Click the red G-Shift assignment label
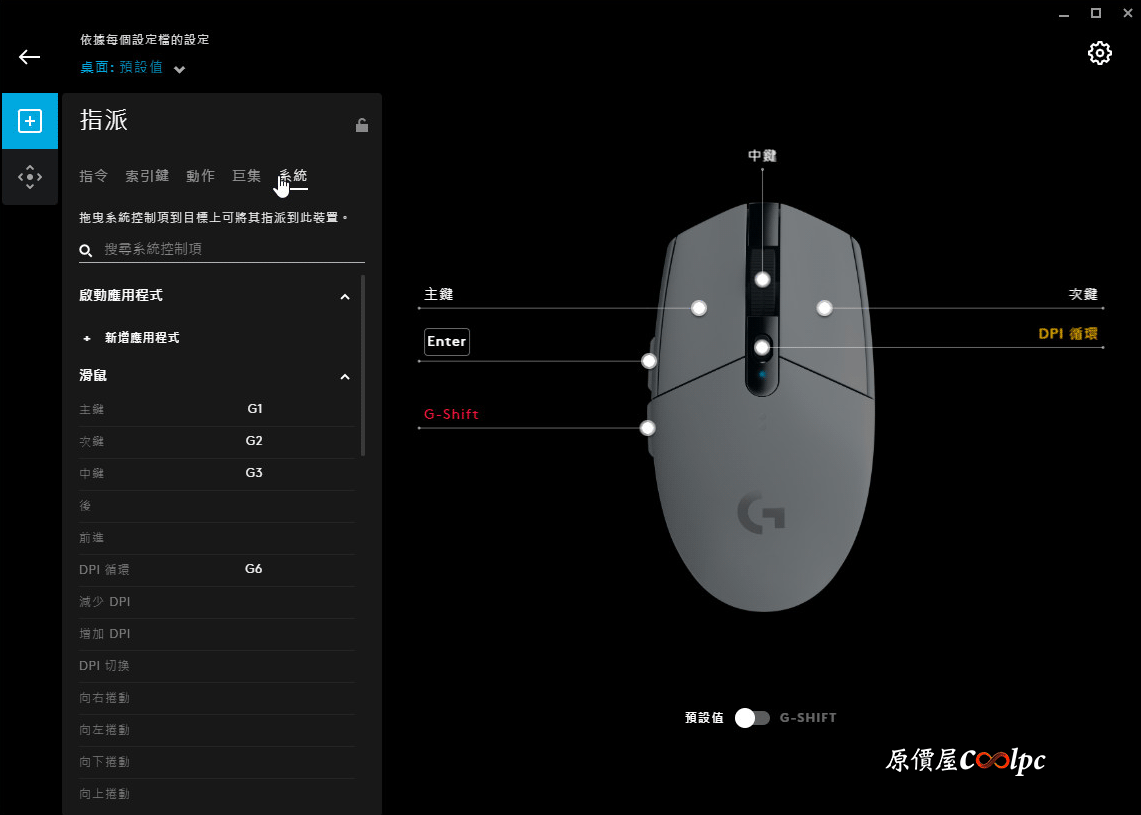 pyautogui.click(x=451, y=414)
